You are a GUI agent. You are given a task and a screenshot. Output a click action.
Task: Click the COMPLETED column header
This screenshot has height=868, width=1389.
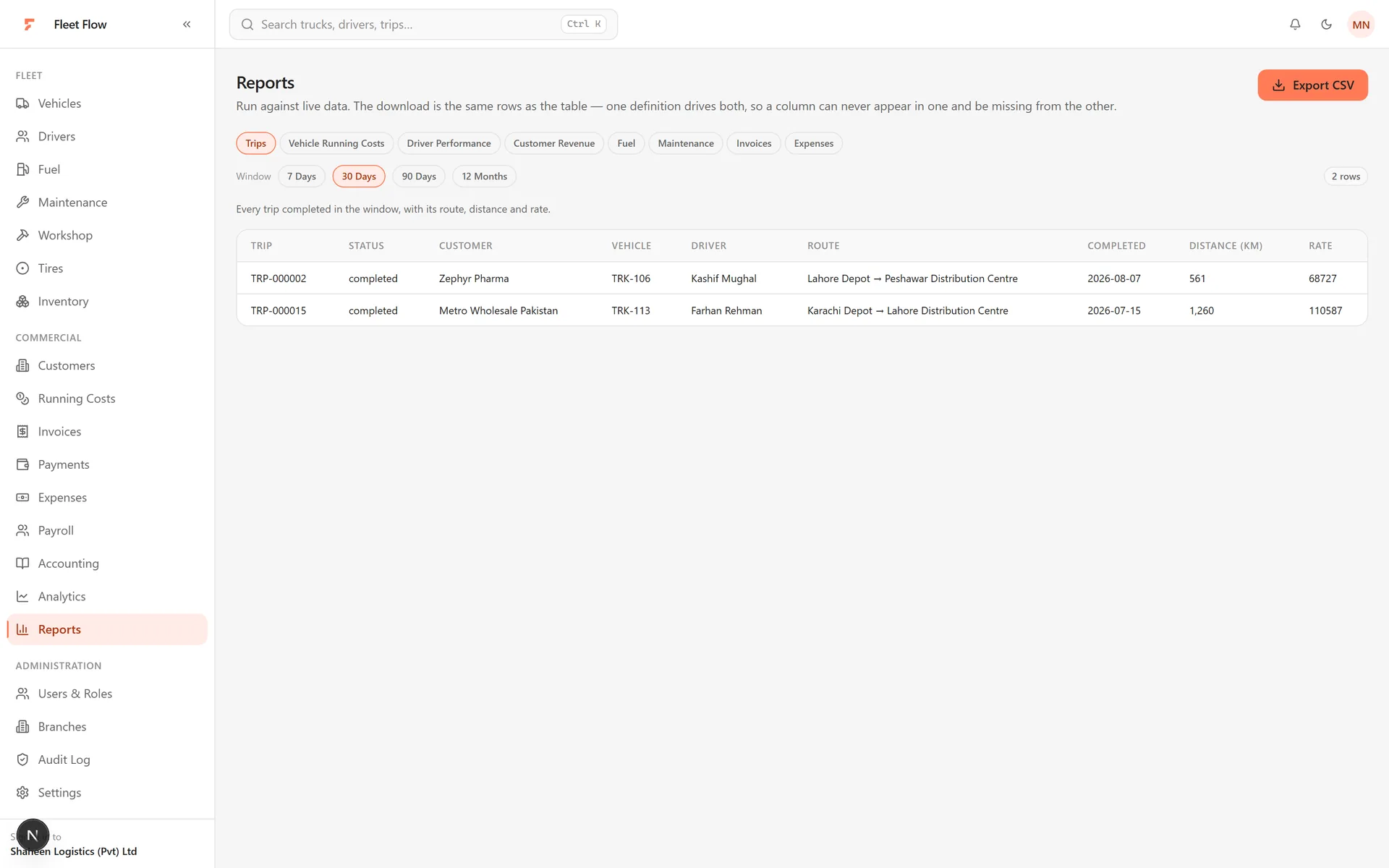[x=1116, y=246]
